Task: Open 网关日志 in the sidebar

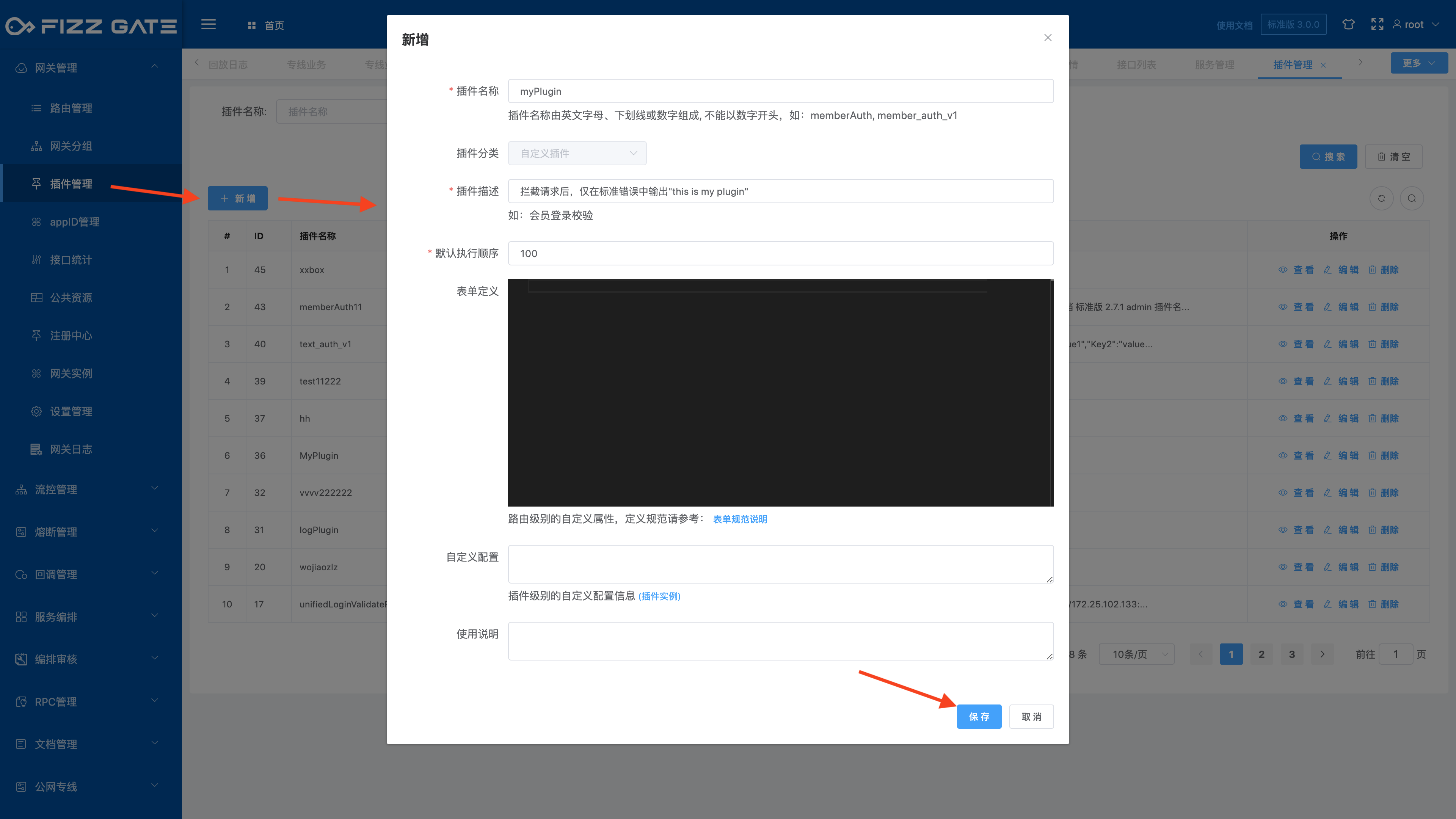Action: click(91, 449)
